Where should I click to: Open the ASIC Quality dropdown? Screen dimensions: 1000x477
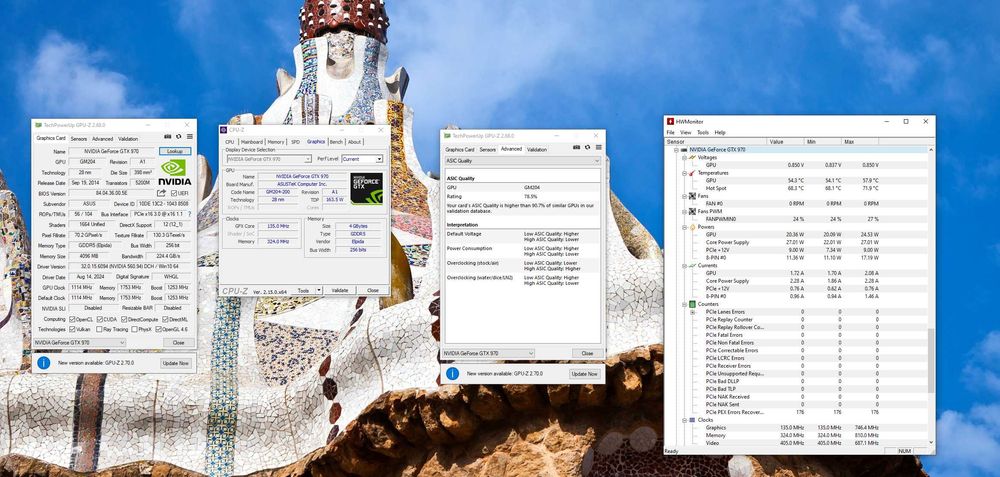click(522, 161)
